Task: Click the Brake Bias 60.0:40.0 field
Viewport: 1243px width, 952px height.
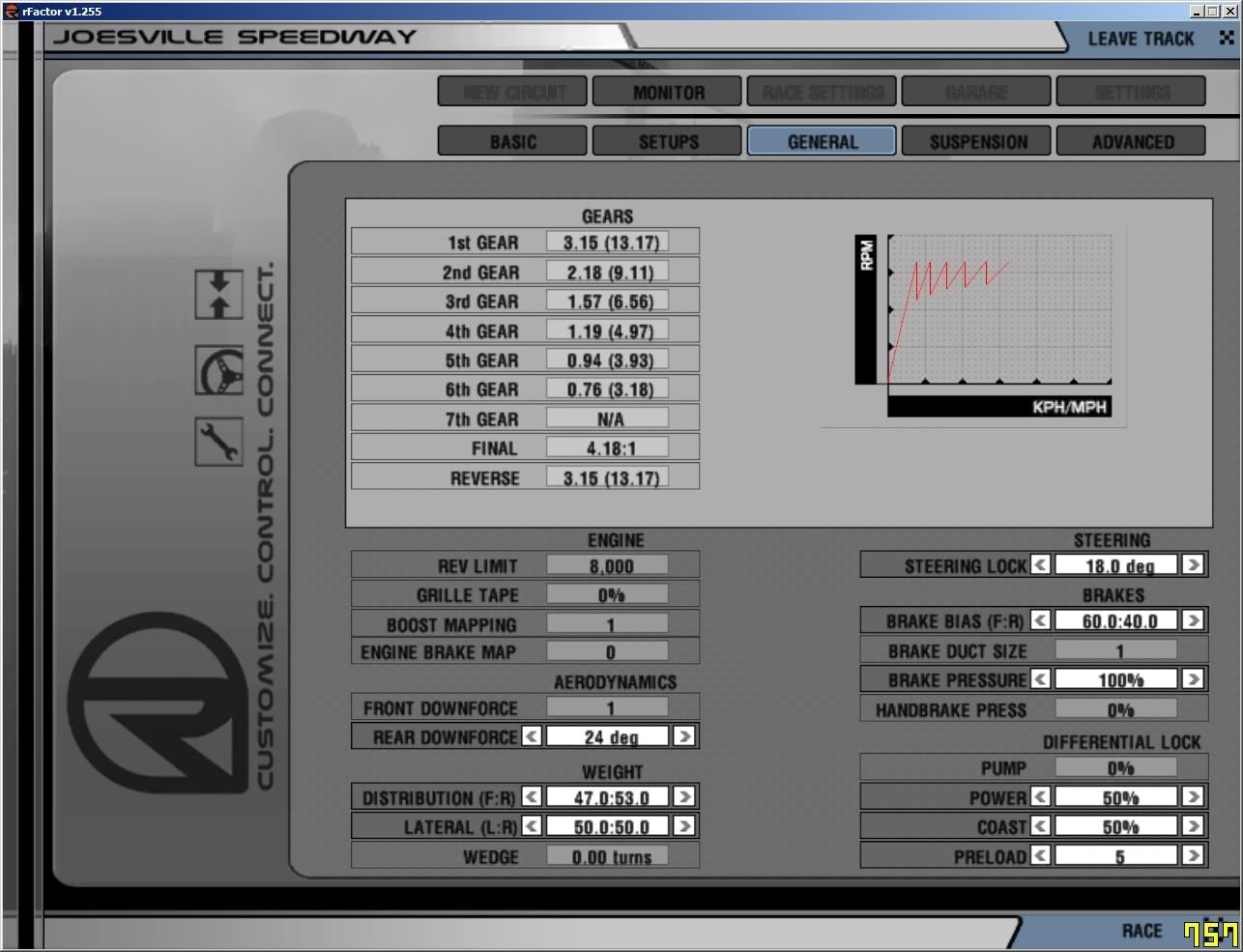Action: coord(1116,620)
